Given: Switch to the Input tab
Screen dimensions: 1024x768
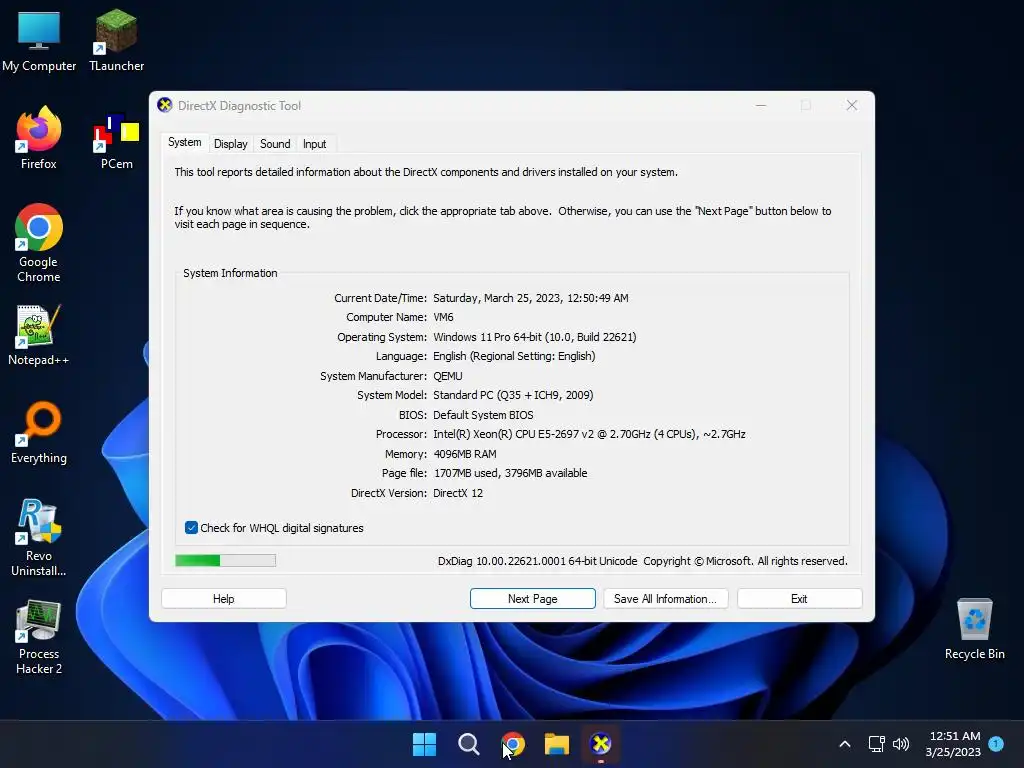Looking at the screenshot, I should pyautogui.click(x=314, y=144).
